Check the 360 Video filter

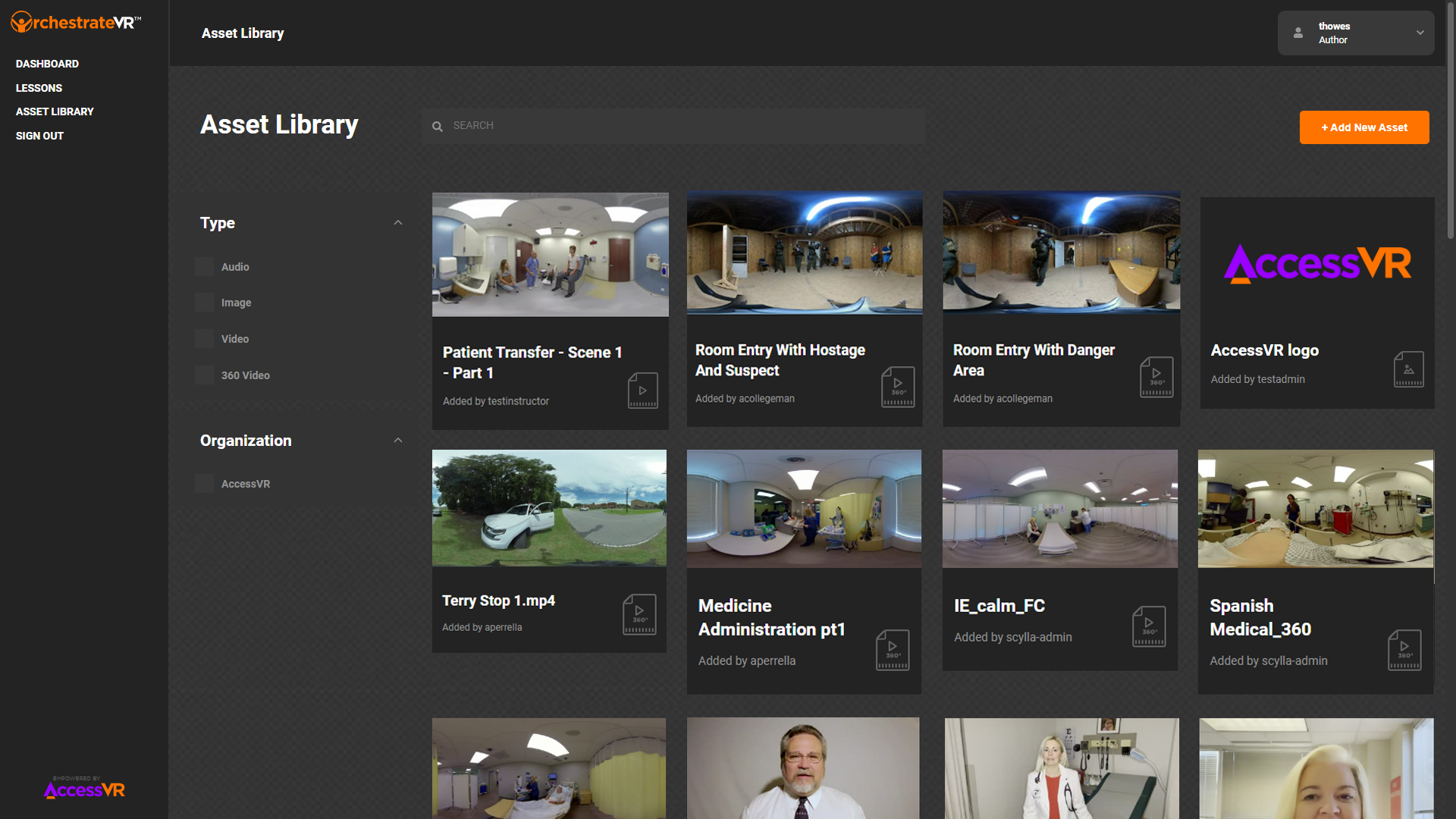point(205,375)
